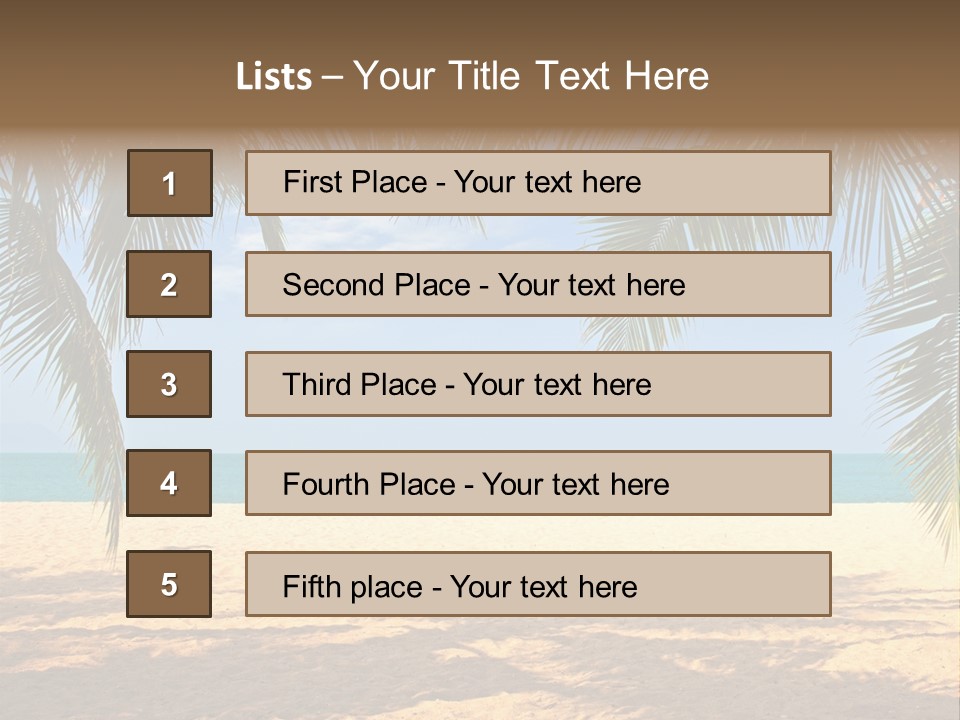Click 'Your Title Text Here' title text

tap(531, 76)
